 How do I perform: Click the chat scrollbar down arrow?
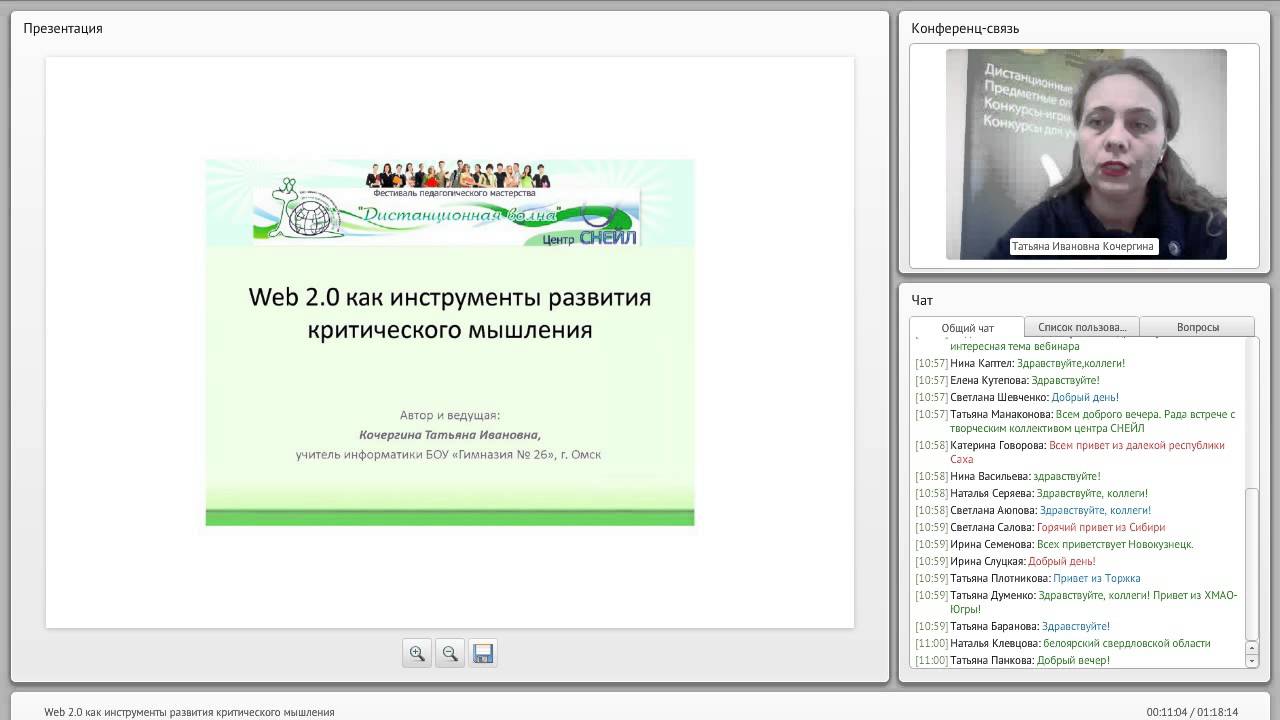1252,661
